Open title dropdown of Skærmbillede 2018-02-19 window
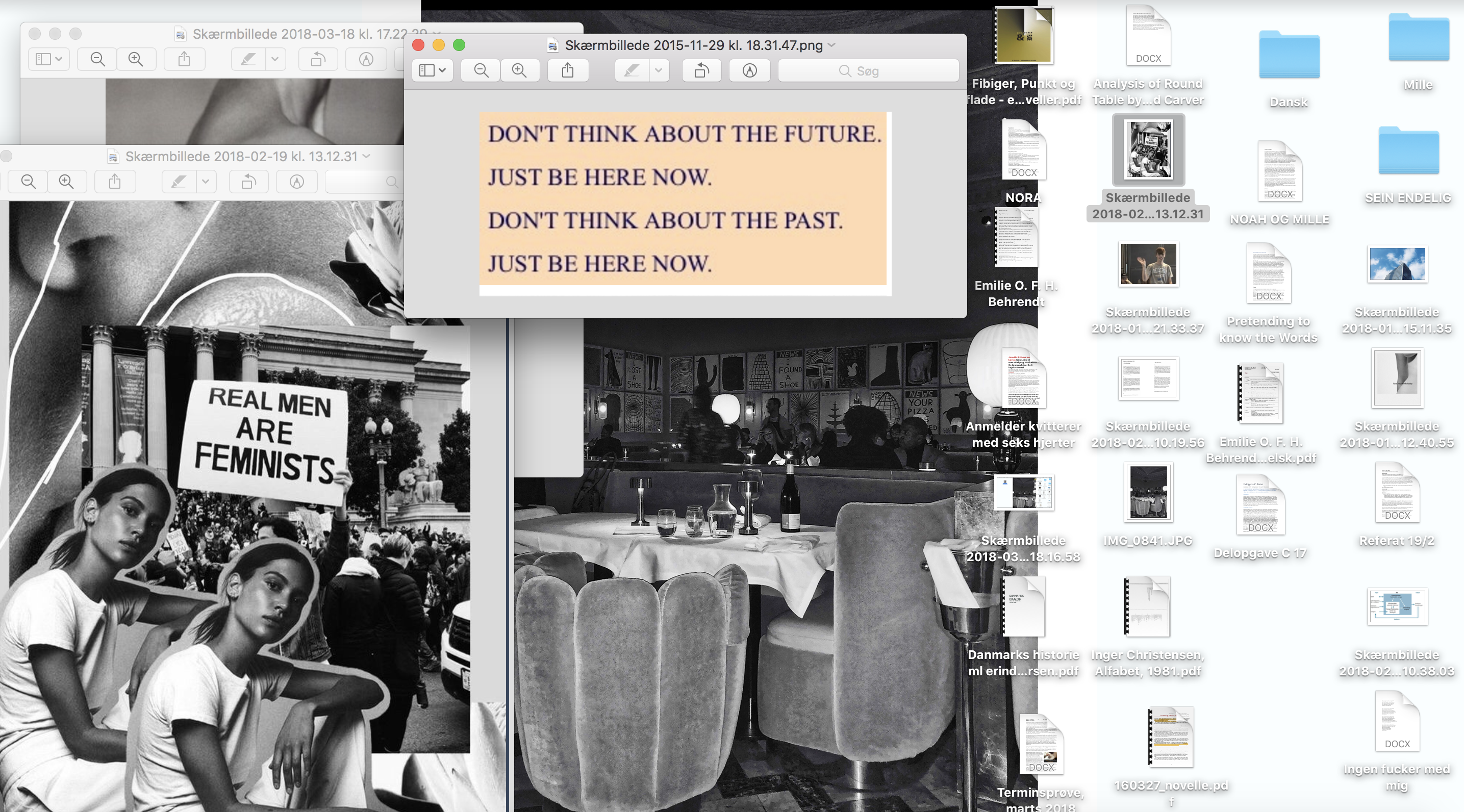Viewport: 1464px width, 812px height. (367, 156)
